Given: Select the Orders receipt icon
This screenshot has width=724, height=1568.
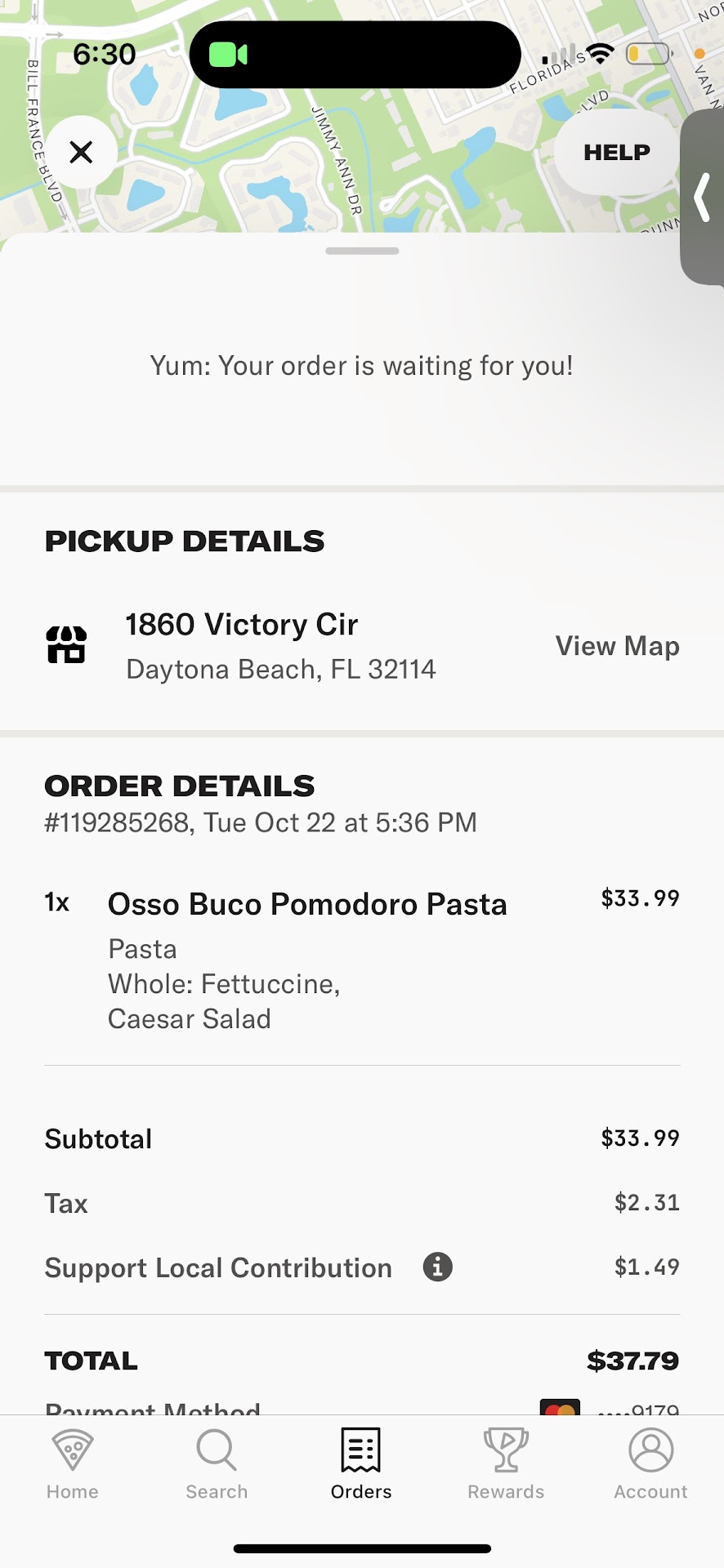Looking at the screenshot, I should pos(361,1451).
